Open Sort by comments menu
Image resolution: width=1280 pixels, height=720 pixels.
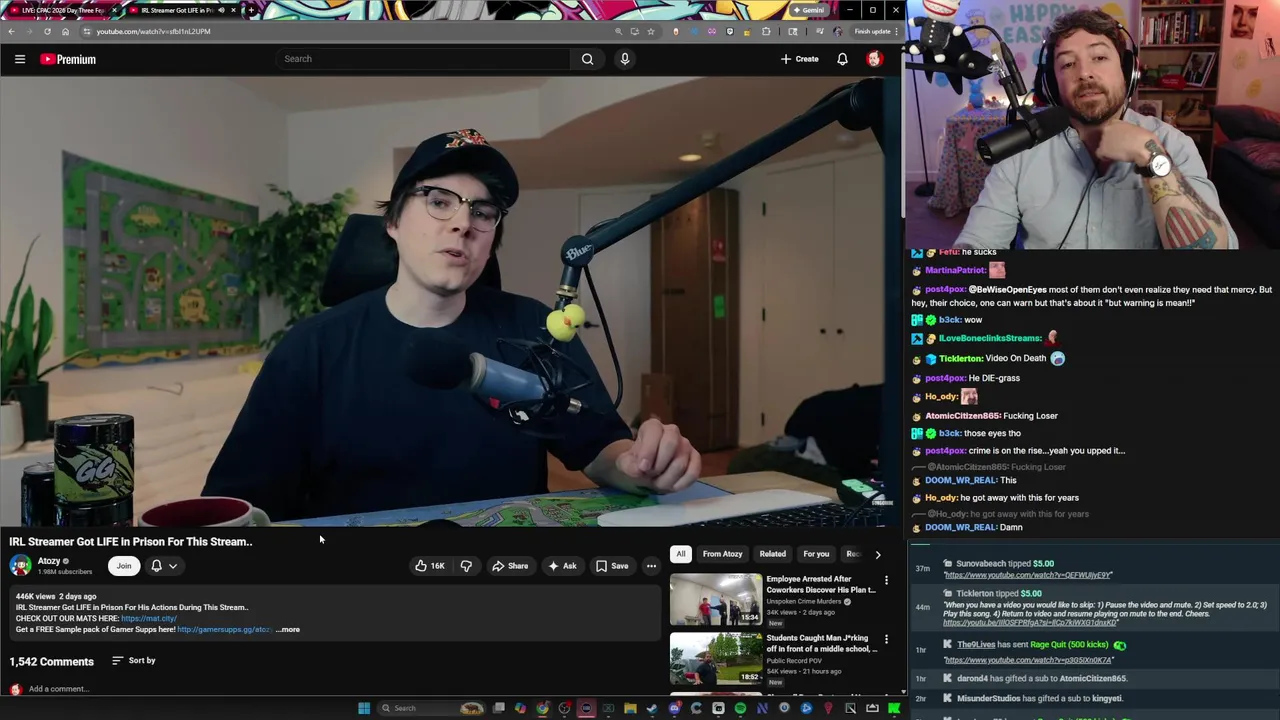[133, 661]
